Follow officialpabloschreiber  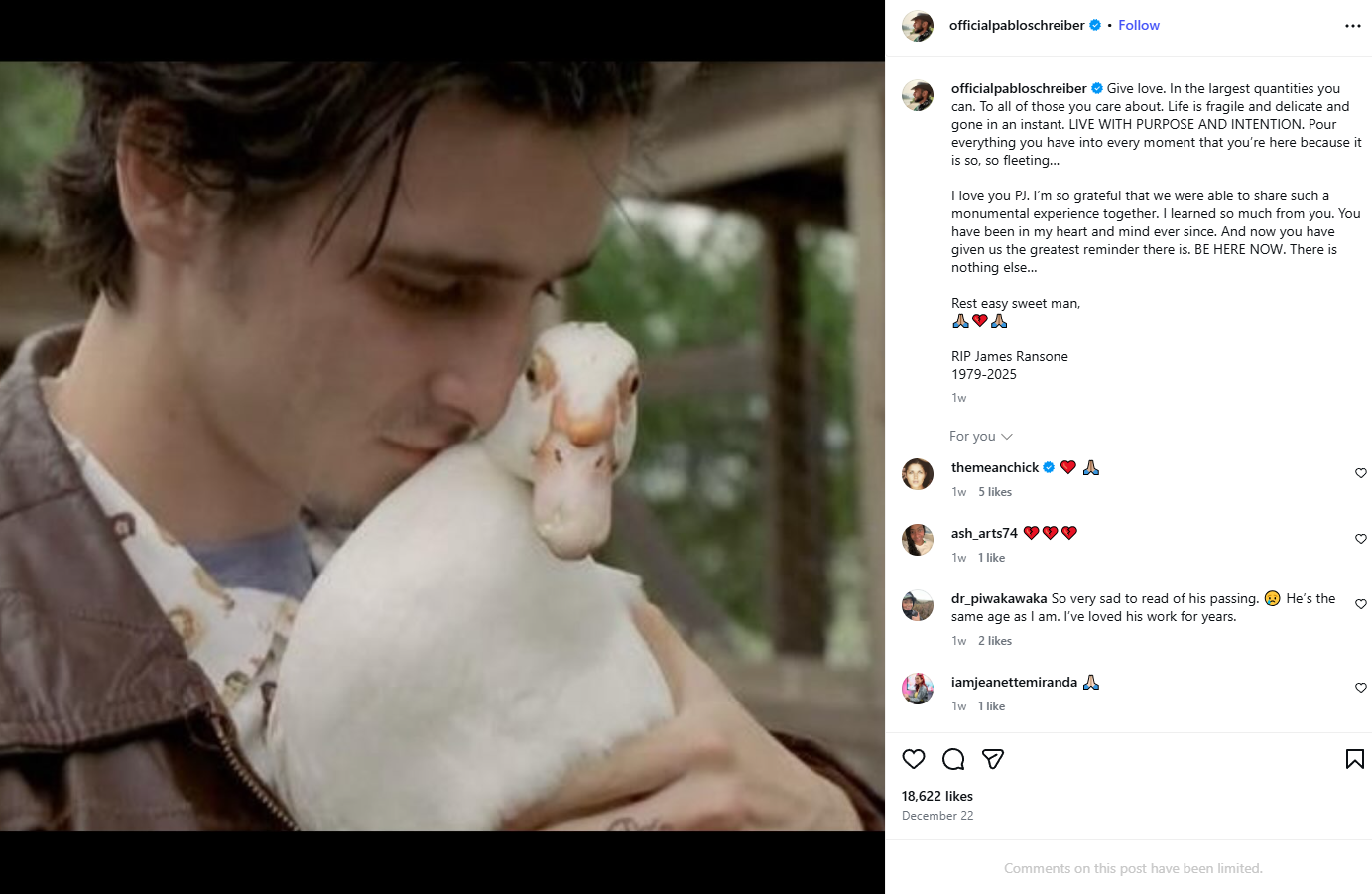pyautogui.click(x=1139, y=25)
